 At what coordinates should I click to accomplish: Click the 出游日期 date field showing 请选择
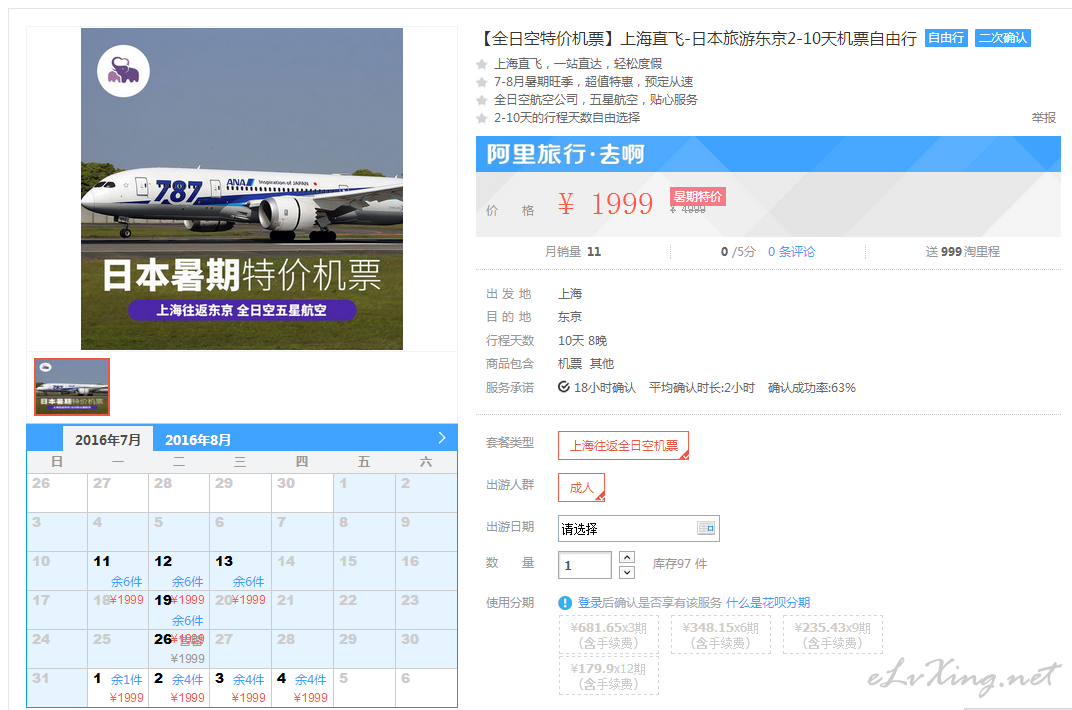tap(639, 528)
